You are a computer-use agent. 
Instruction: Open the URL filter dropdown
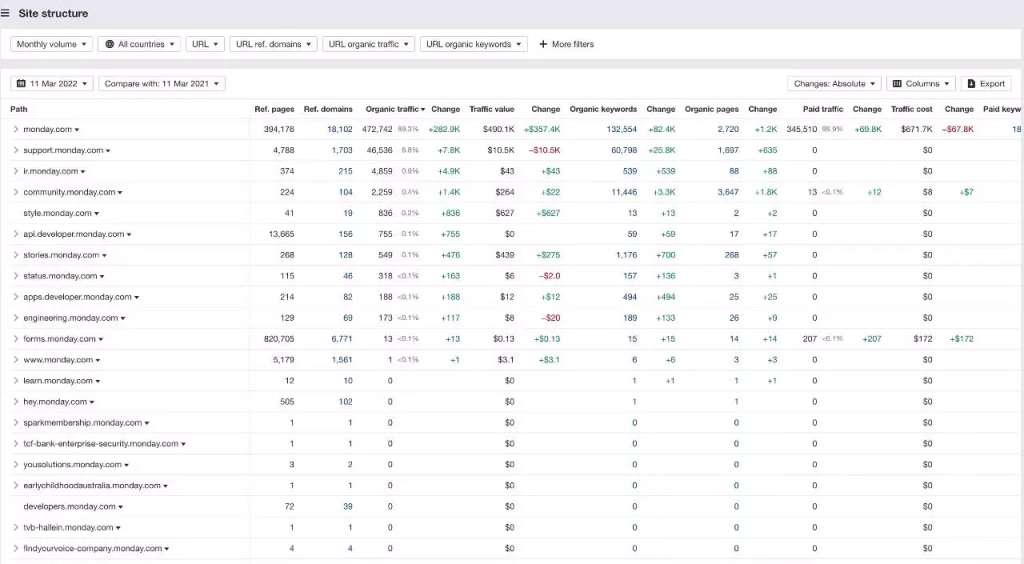point(205,44)
